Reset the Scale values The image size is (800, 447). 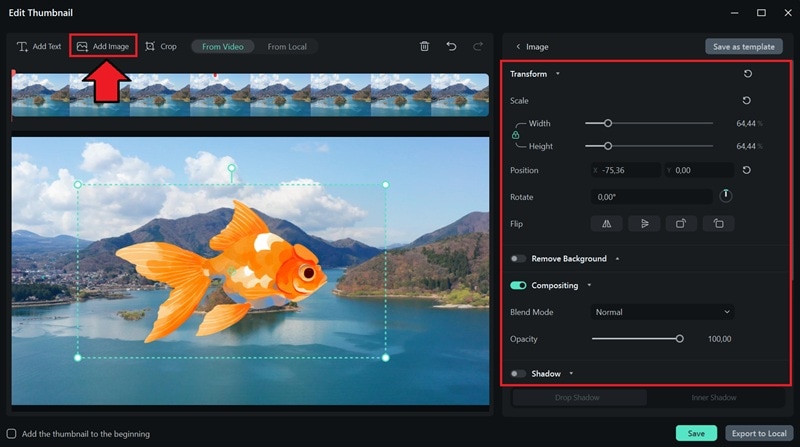point(746,101)
